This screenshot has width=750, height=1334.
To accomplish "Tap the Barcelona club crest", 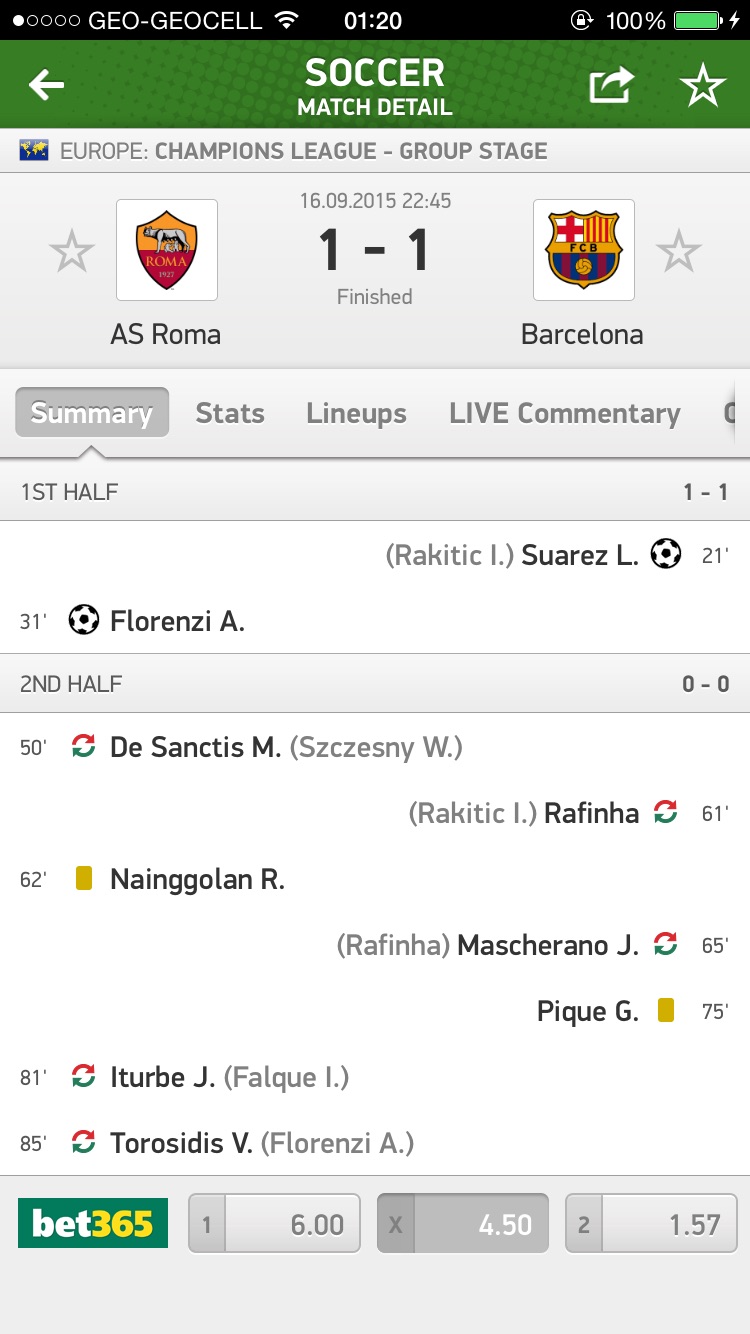I will click(x=584, y=250).
